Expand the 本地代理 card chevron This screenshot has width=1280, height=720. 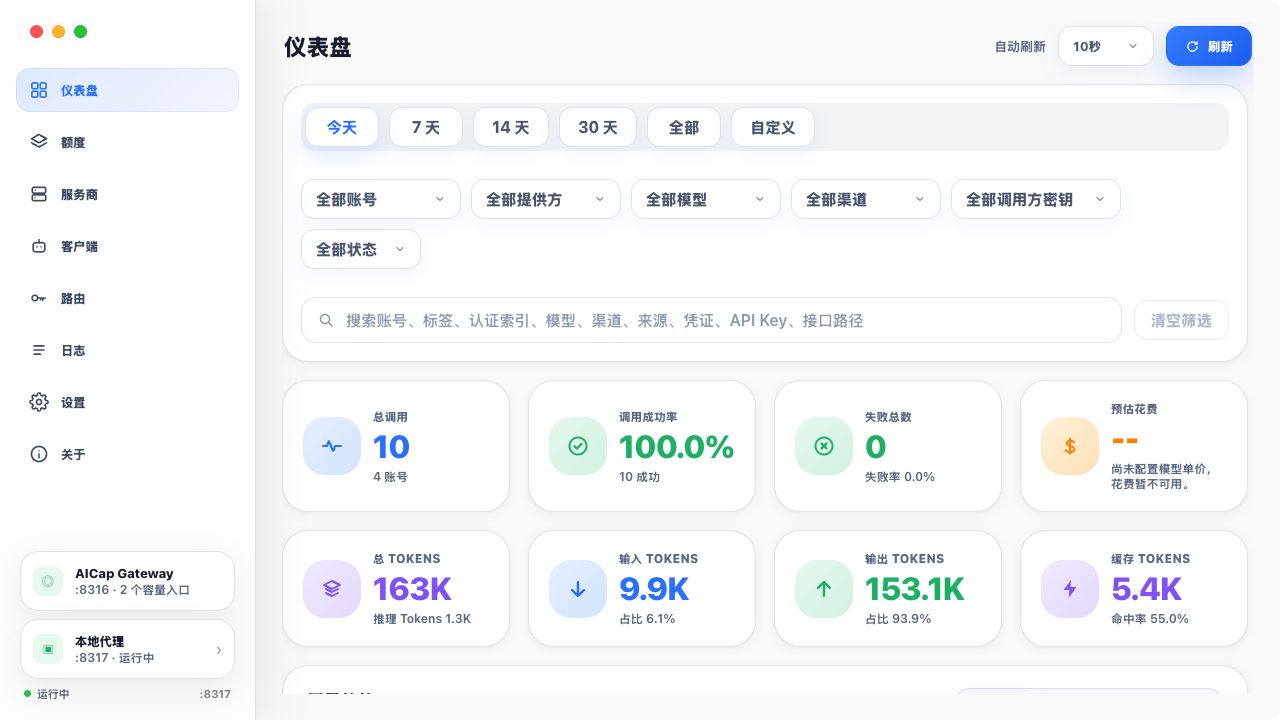(x=219, y=650)
